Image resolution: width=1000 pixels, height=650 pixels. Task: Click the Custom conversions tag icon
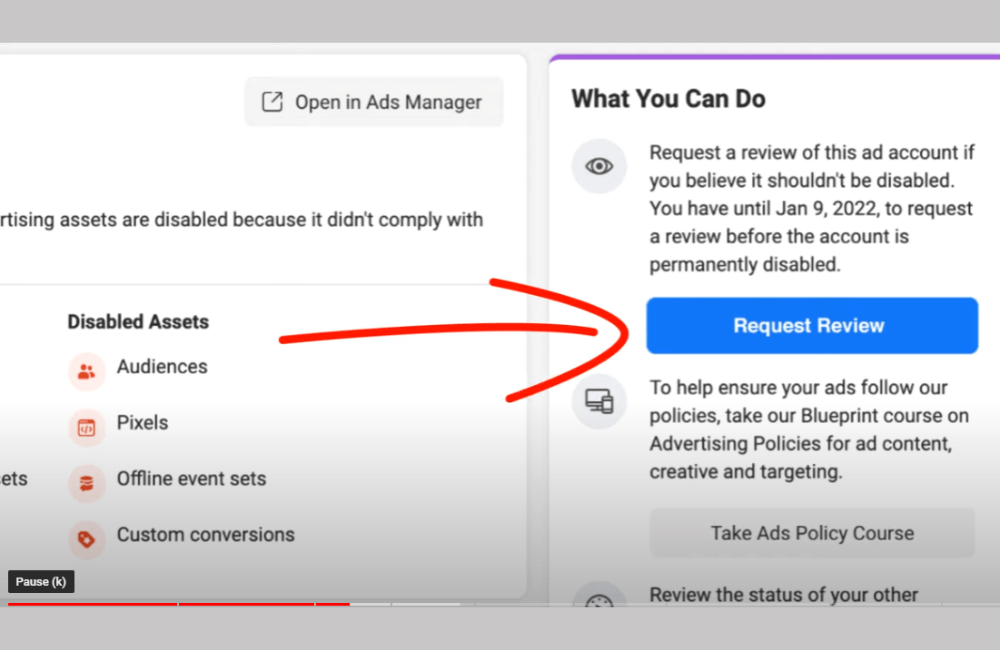coord(87,540)
